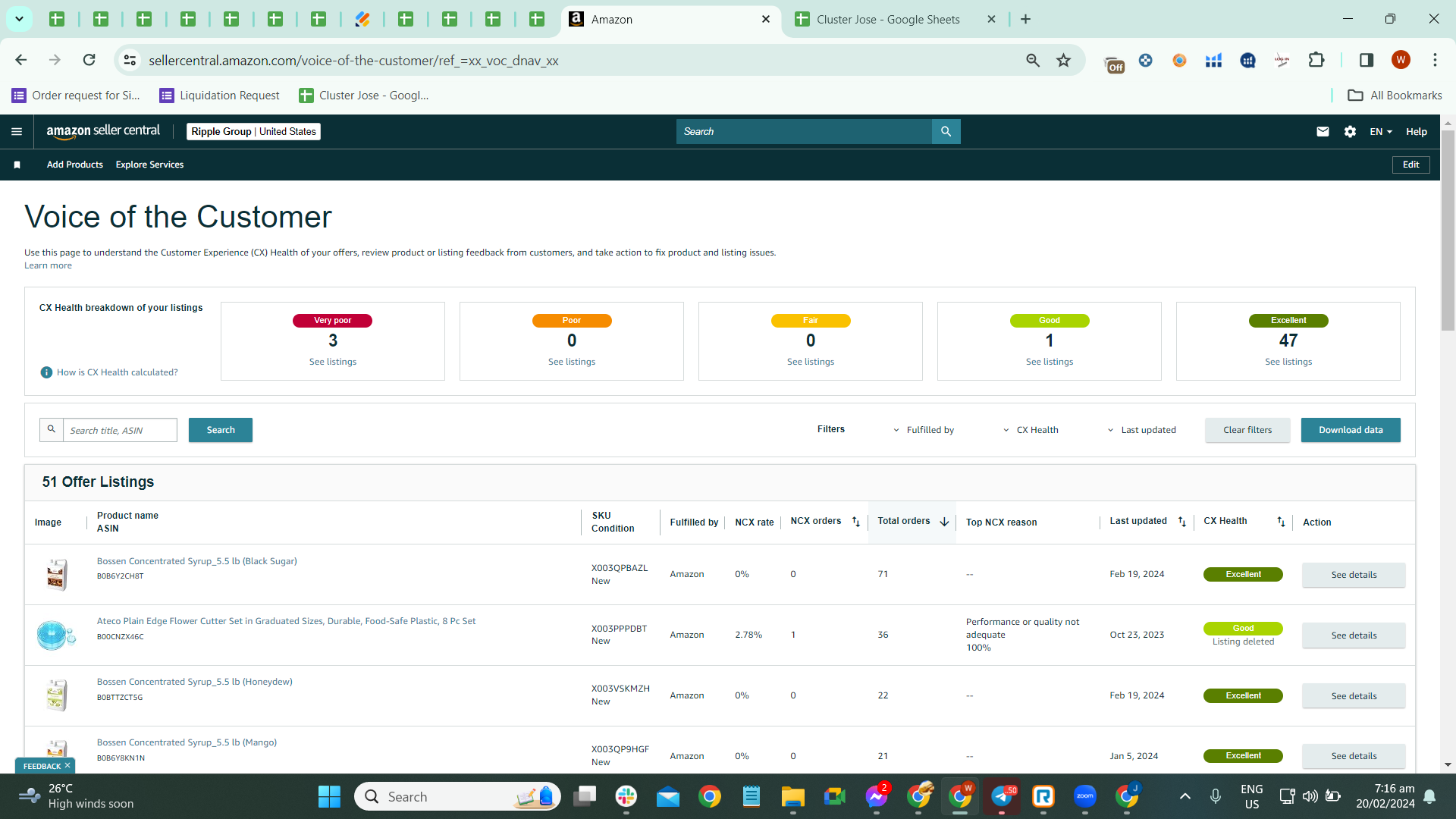Open the Help menu item
The height and width of the screenshot is (819, 1456).
pos(1416,132)
